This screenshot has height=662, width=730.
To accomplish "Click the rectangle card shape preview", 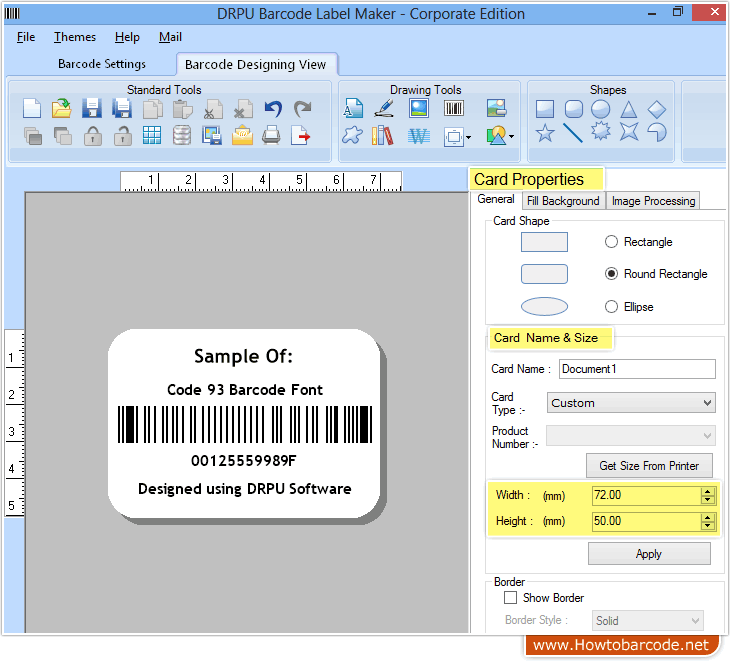I will (544, 242).
